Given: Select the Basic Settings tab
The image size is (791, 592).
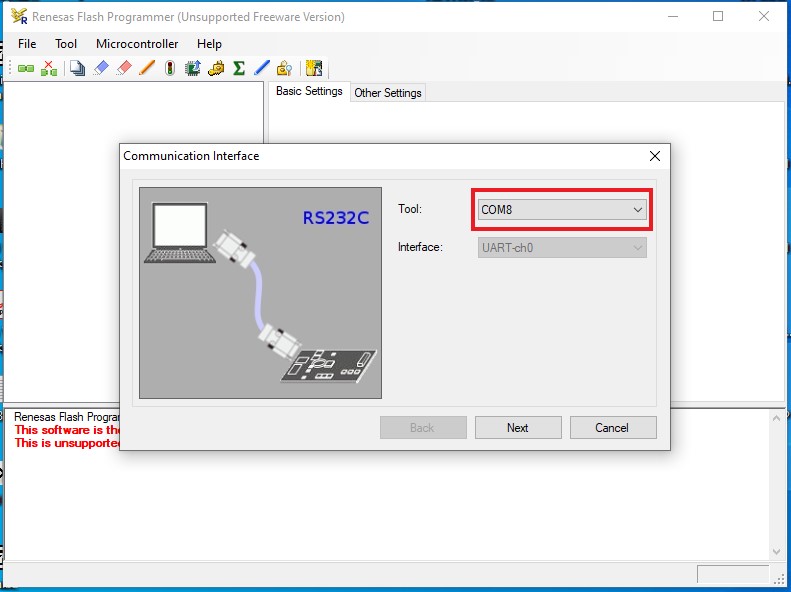Looking at the screenshot, I should [x=309, y=92].
